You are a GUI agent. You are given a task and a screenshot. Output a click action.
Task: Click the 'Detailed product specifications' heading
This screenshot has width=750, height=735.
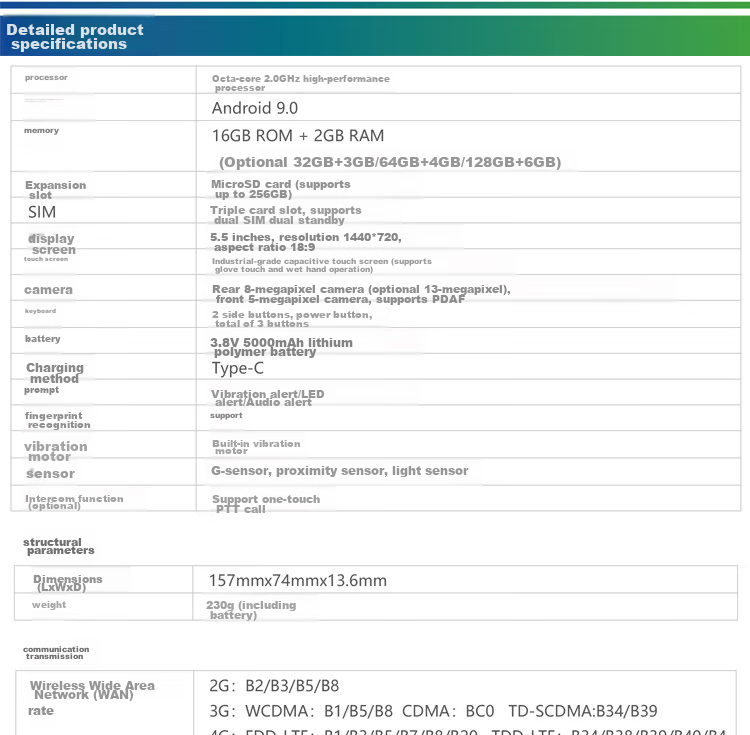click(75, 37)
